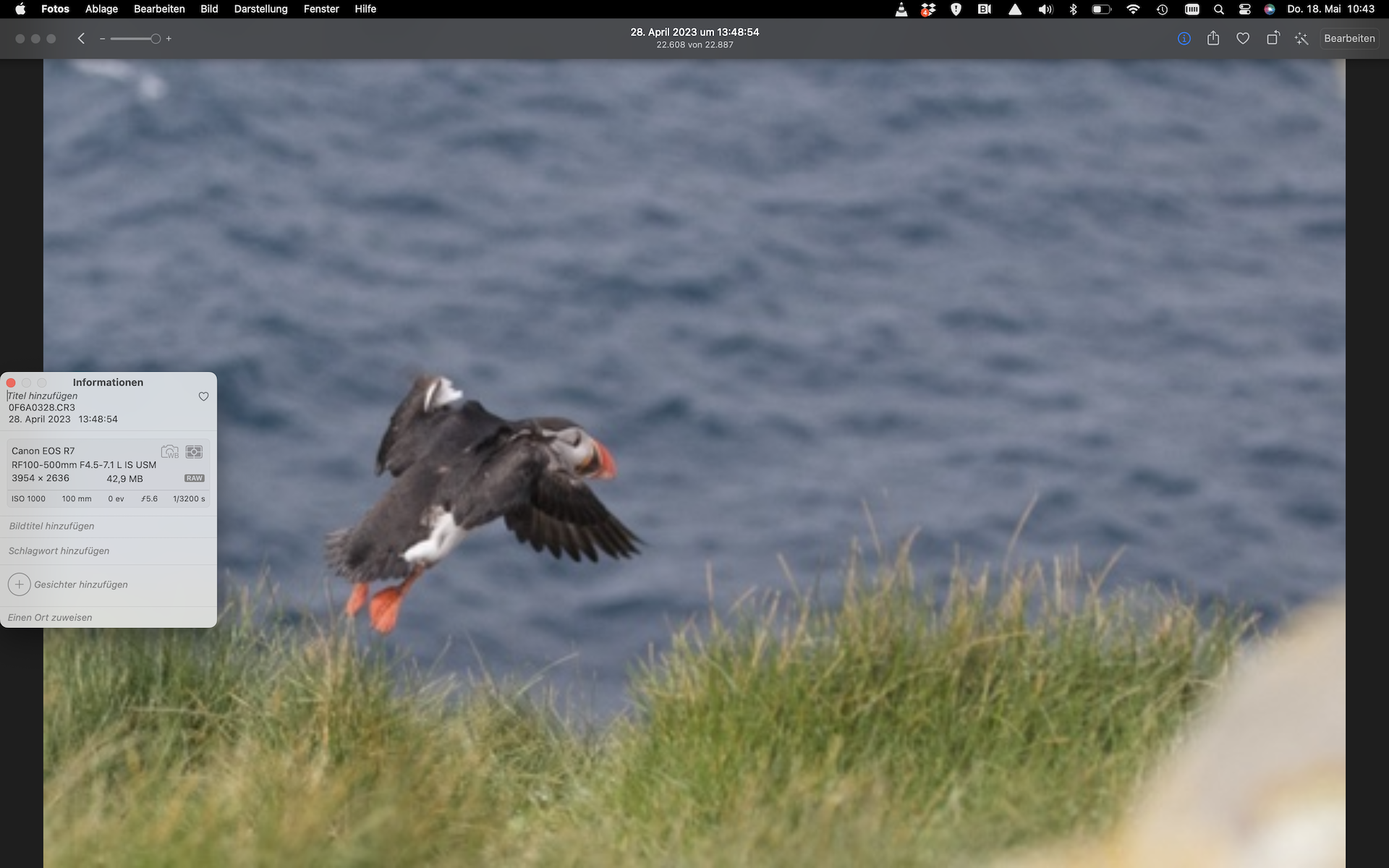Click the zoom slider knob
The height and width of the screenshot is (868, 1389).
tap(156, 39)
